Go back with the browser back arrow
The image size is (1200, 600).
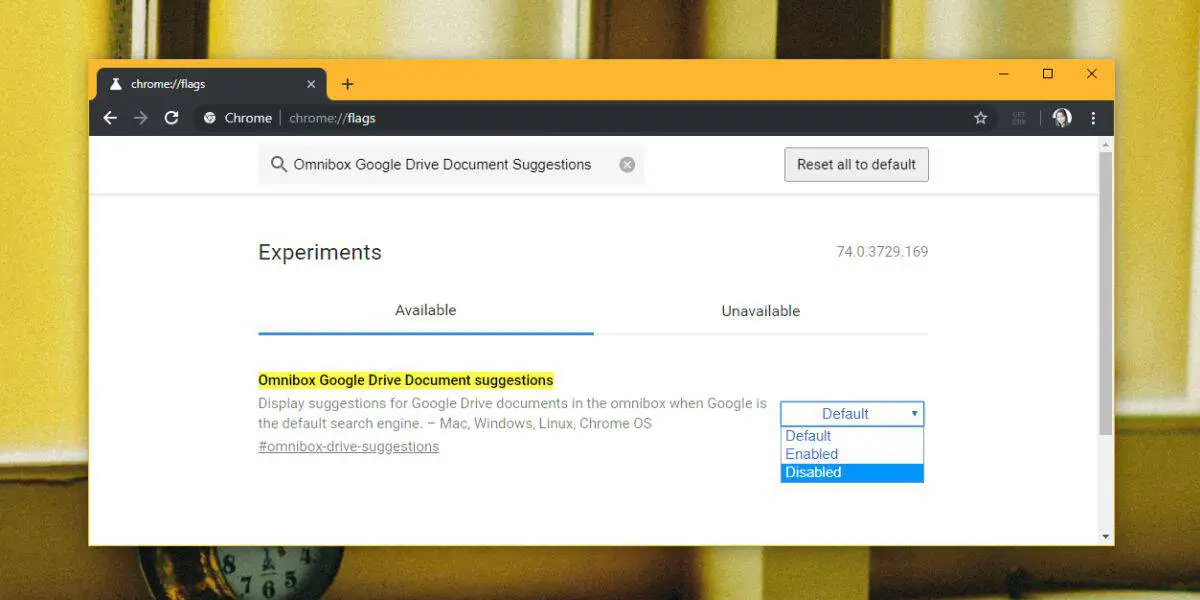111,118
